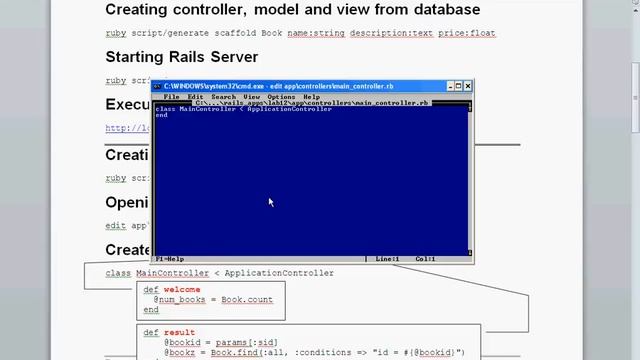The width and height of the screenshot is (640, 360).
Task: Click the 'def result' text in document
Action: click(x=169, y=332)
